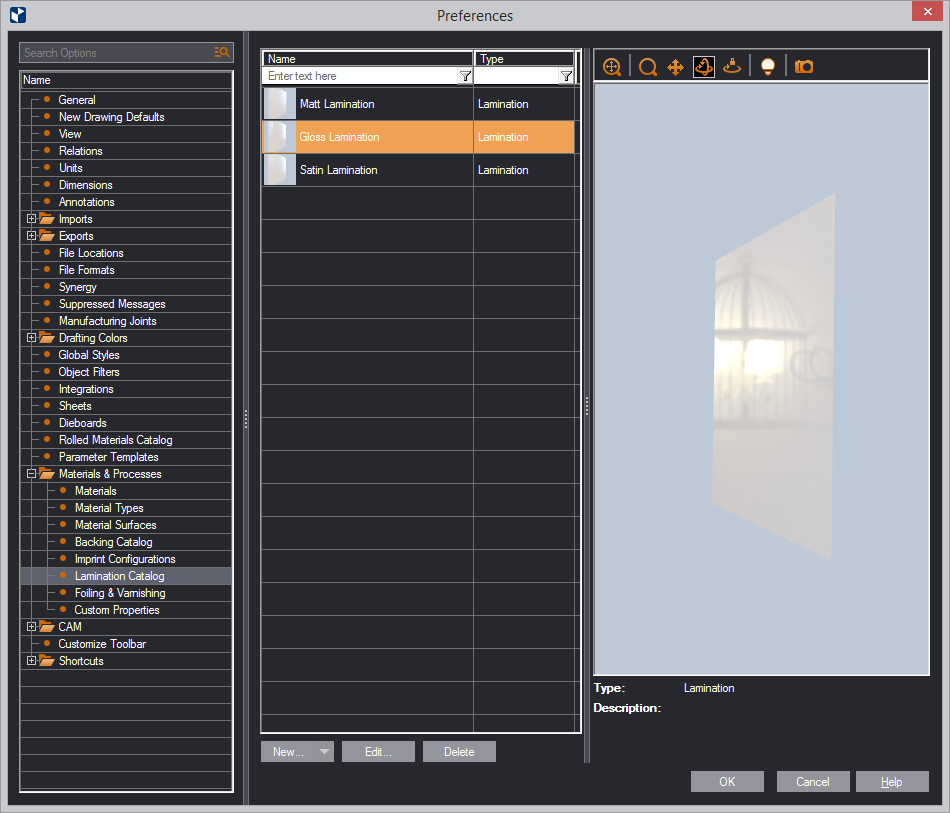950x813 pixels.
Task: Select the pan tool in preview toolbar
Action: [676, 67]
